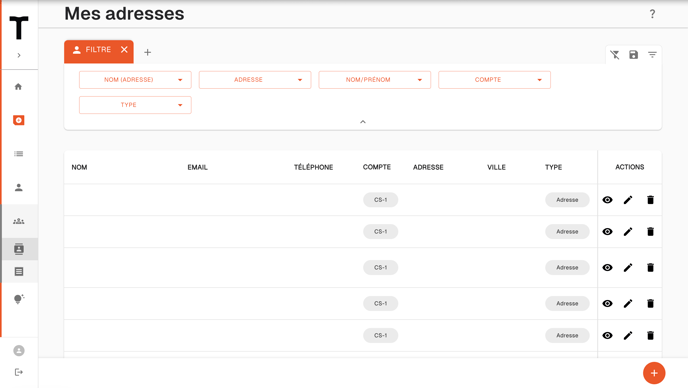Edit second row address with pencil

tap(628, 231)
